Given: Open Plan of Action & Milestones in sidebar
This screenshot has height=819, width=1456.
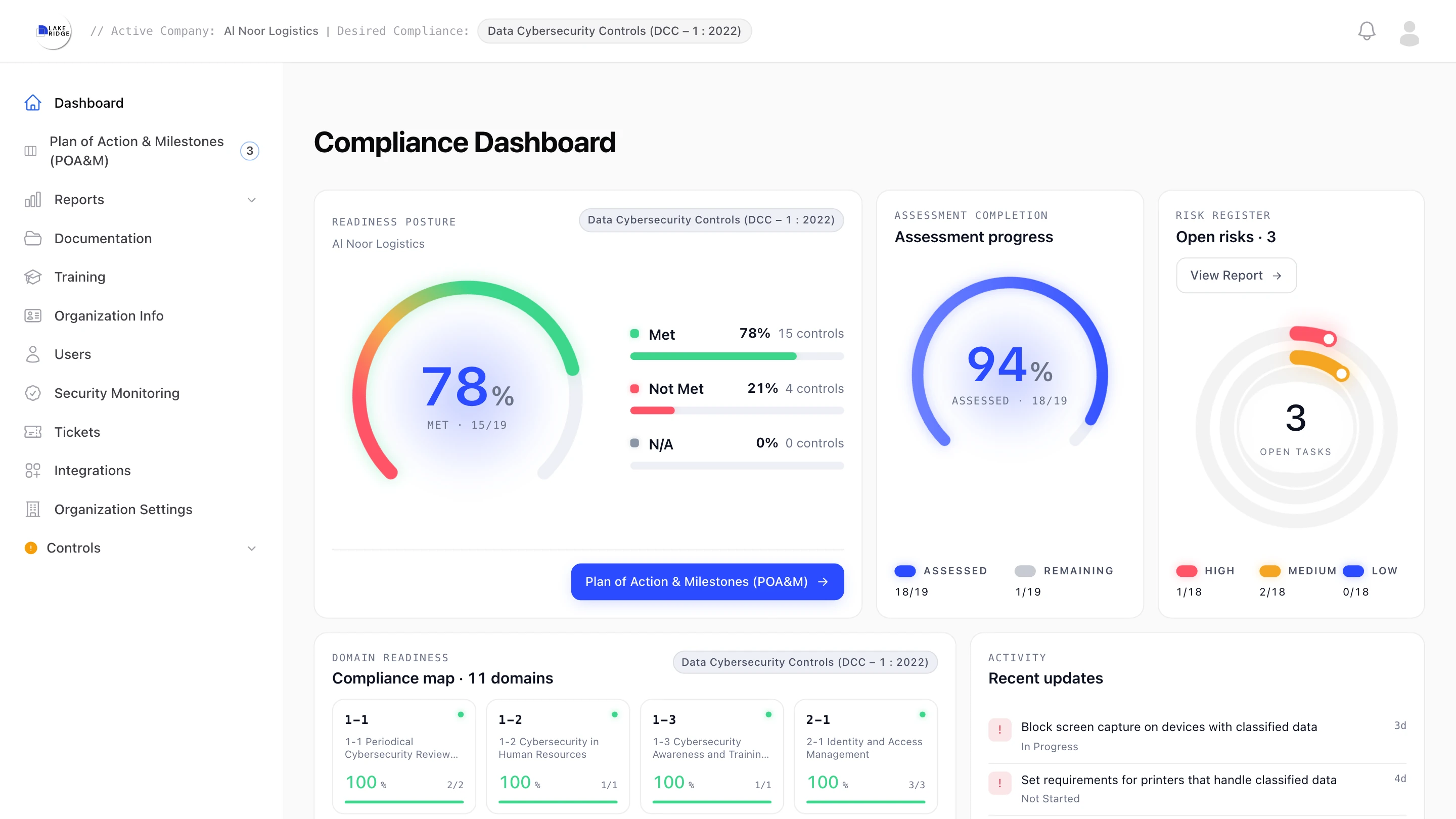Looking at the screenshot, I should pyautogui.click(x=142, y=151).
